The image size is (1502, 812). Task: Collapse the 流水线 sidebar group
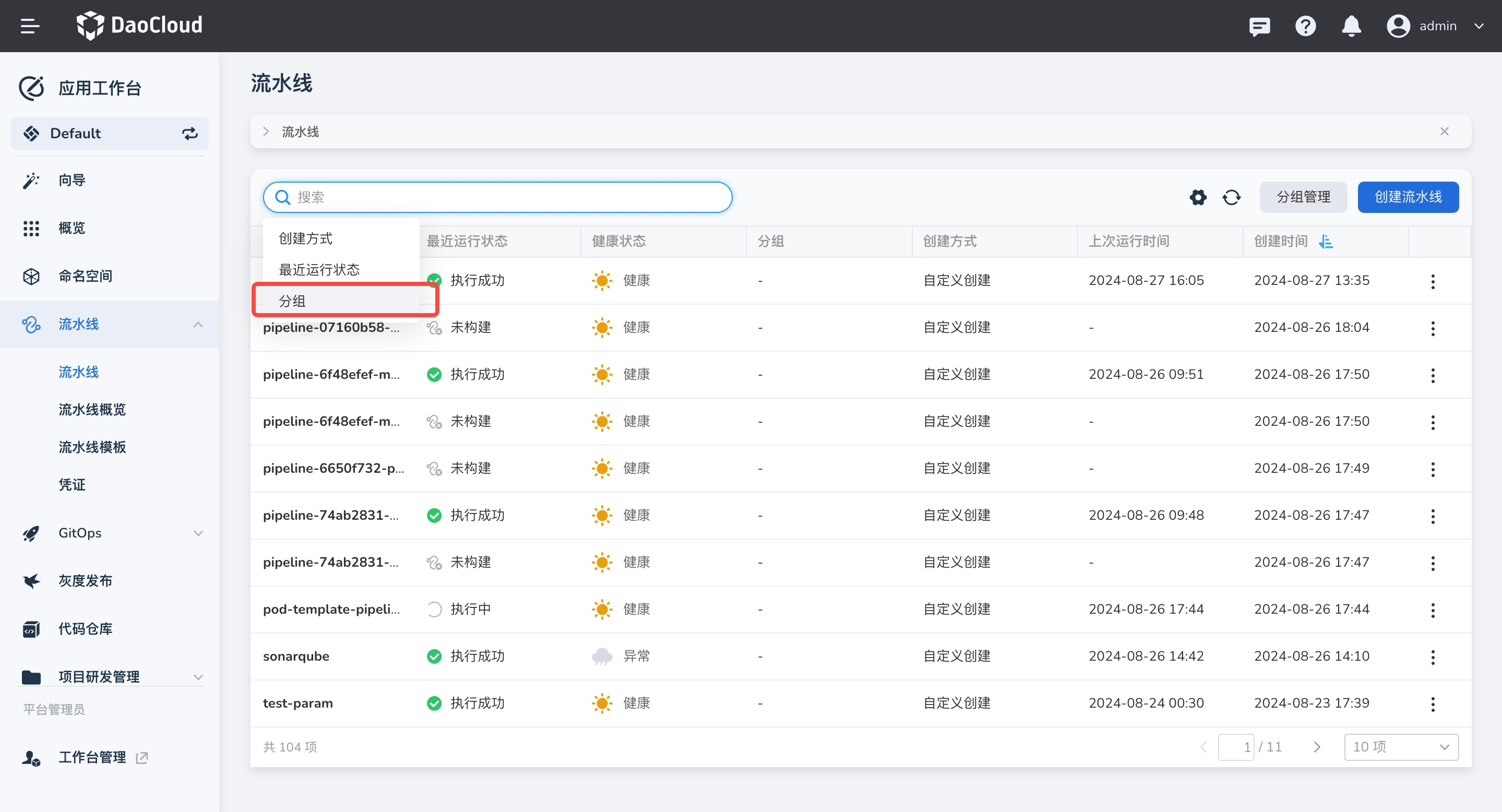coord(198,325)
